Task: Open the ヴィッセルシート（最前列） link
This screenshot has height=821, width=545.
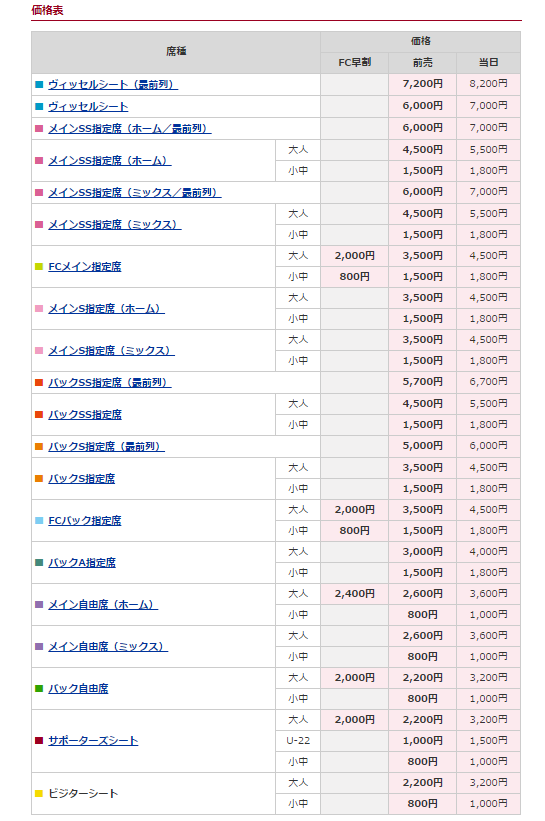Action: pyautogui.click(x=113, y=84)
